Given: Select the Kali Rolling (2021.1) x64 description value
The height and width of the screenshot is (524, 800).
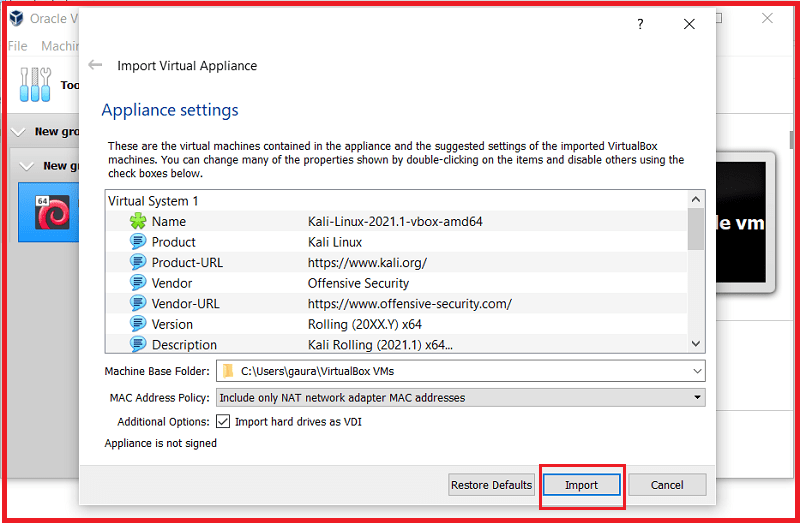Looking at the screenshot, I should point(380,345).
